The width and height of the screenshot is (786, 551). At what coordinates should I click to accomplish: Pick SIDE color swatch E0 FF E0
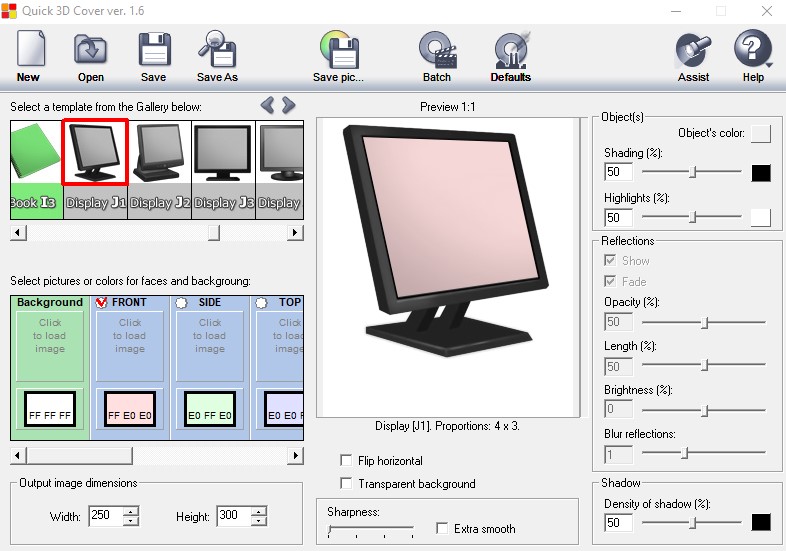[210, 409]
